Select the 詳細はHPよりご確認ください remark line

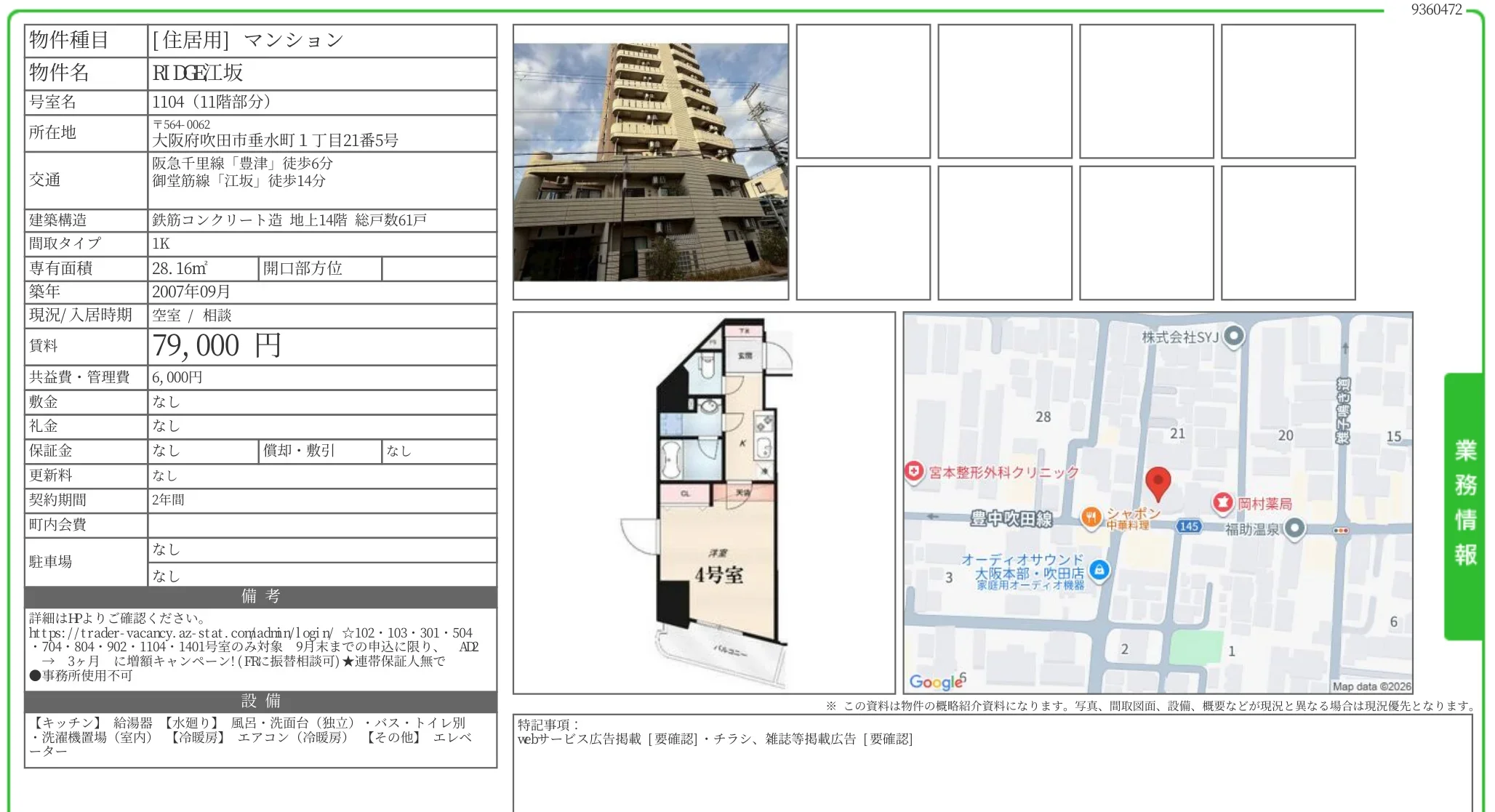tap(120, 619)
